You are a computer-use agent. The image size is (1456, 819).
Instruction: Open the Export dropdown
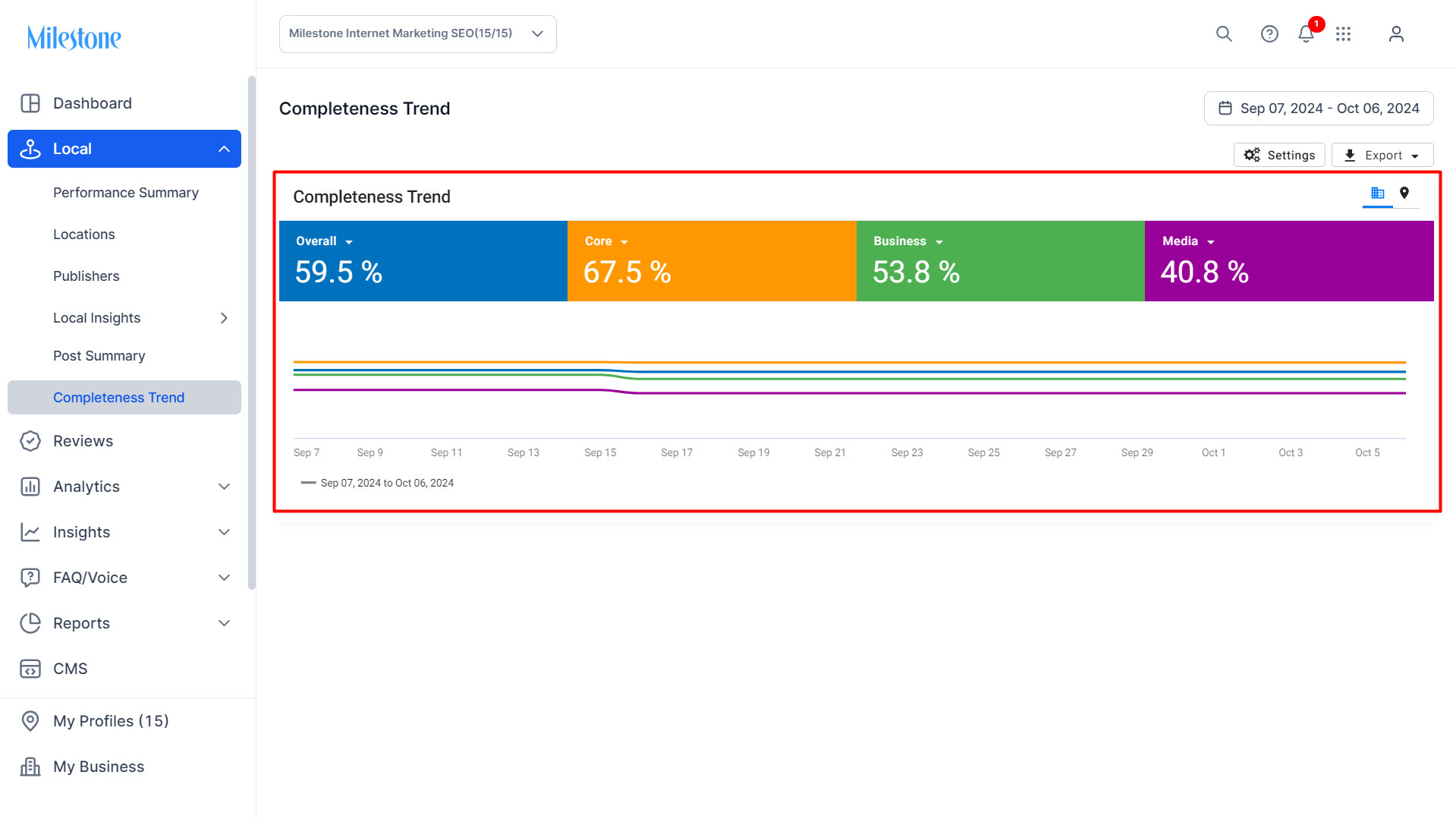(1382, 155)
